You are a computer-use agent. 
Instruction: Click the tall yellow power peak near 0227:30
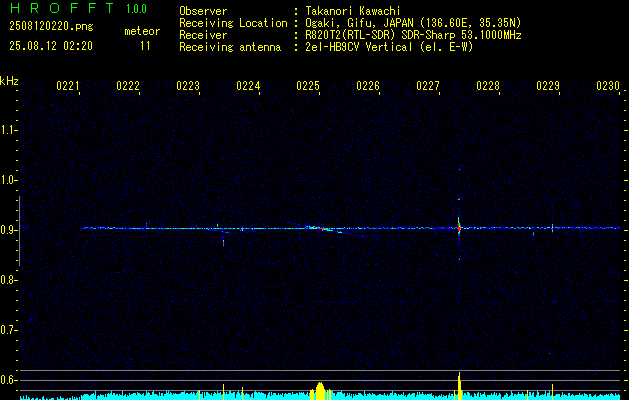click(x=460, y=386)
